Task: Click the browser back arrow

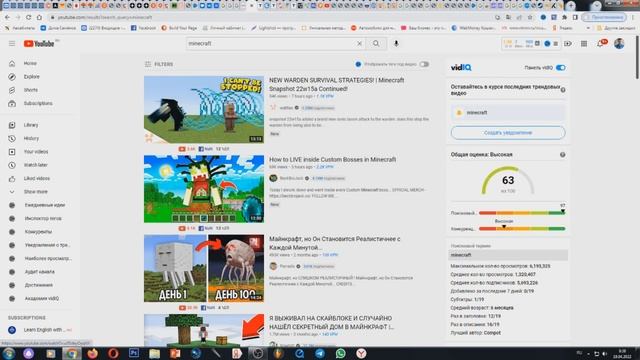Action: click(7, 18)
